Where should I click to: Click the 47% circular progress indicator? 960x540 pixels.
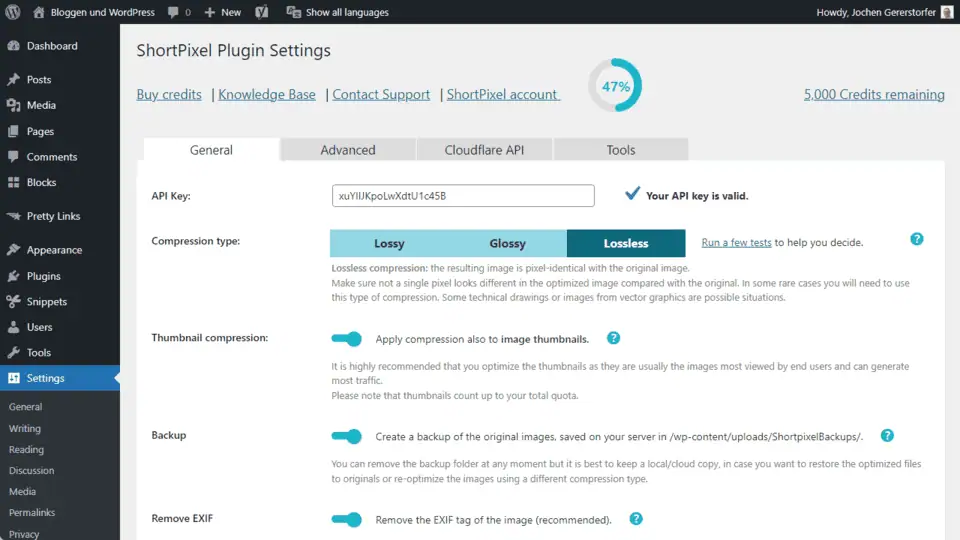pos(614,86)
